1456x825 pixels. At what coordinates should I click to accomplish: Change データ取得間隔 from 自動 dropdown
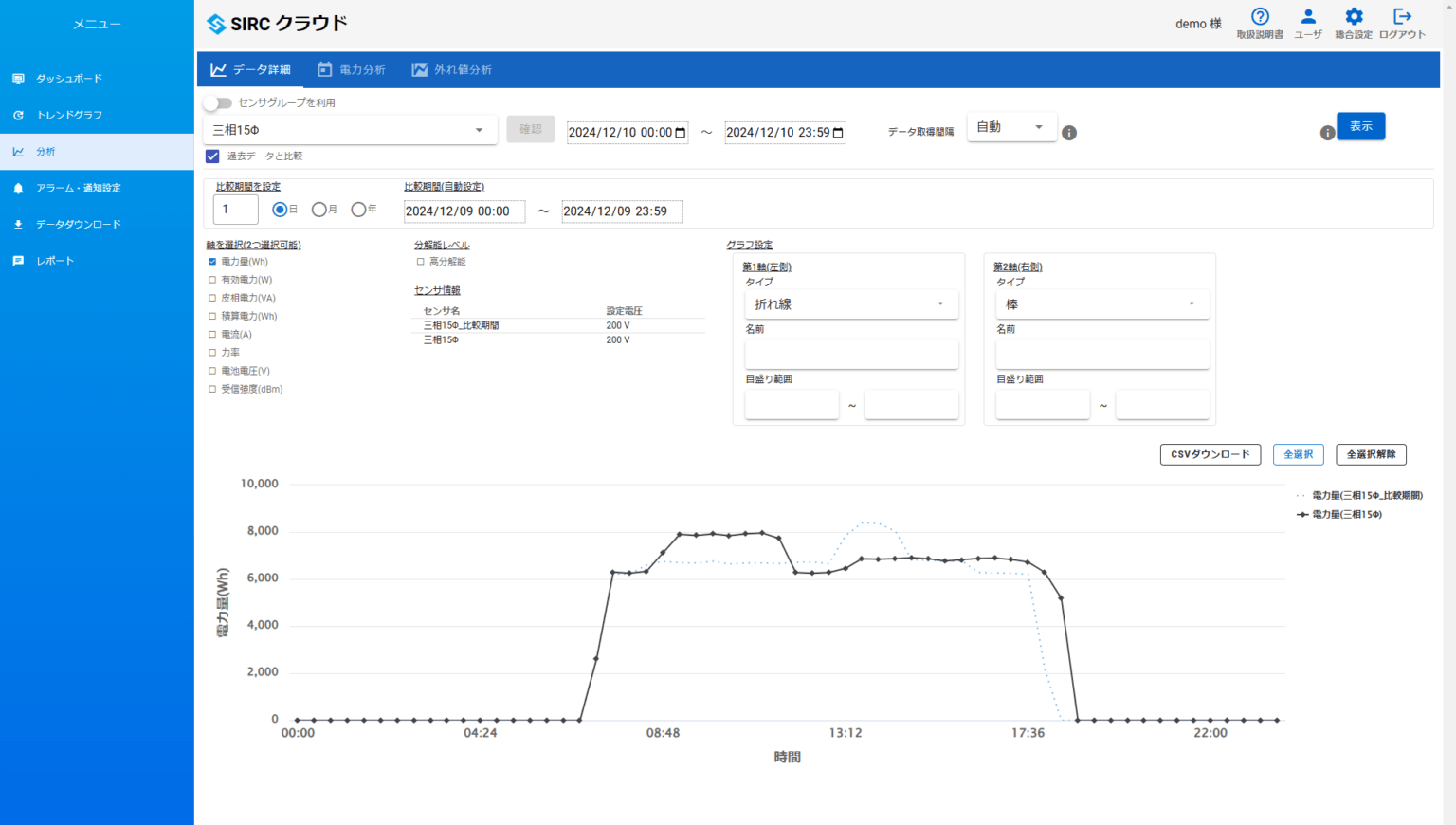(1010, 126)
